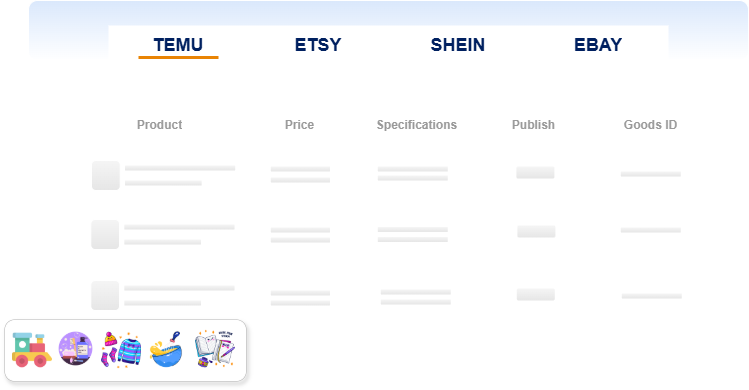Image resolution: width=749 pixels, height=390 pixels.
Task: Switch to the SHEIN tab
Action: point(458,45)
